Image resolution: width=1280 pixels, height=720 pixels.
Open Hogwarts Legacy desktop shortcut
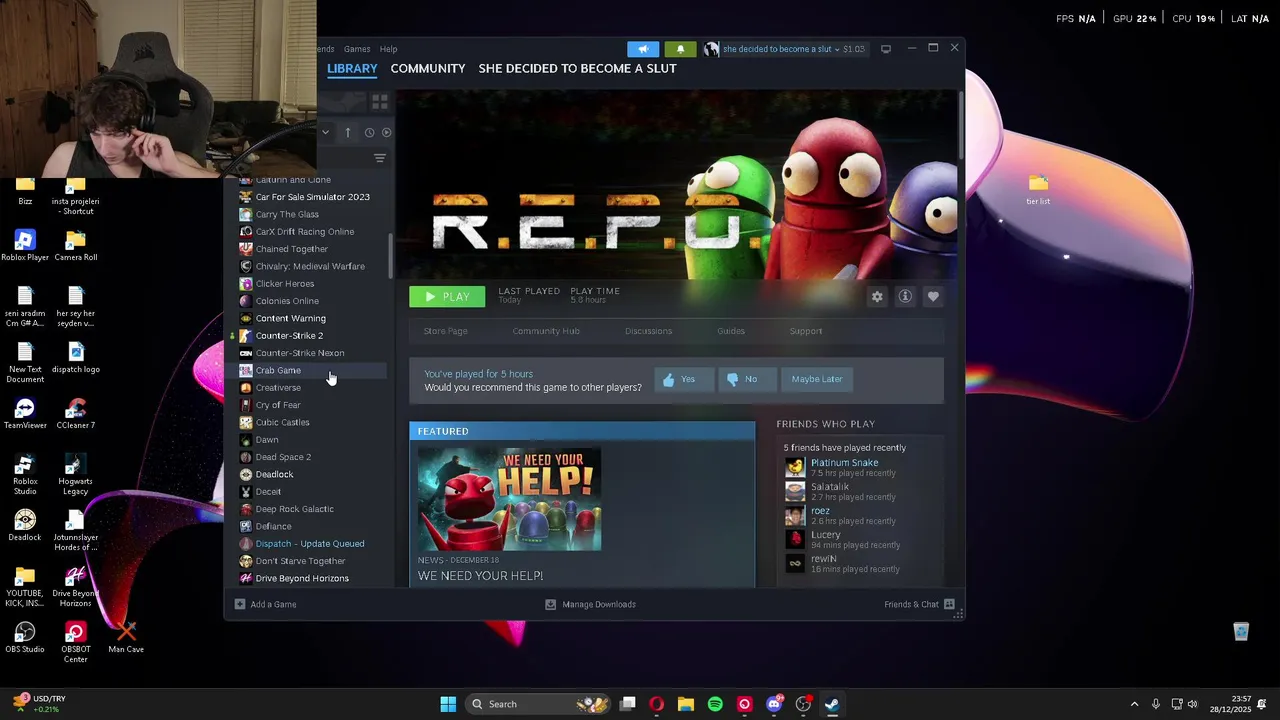click(x=76, y=473)
